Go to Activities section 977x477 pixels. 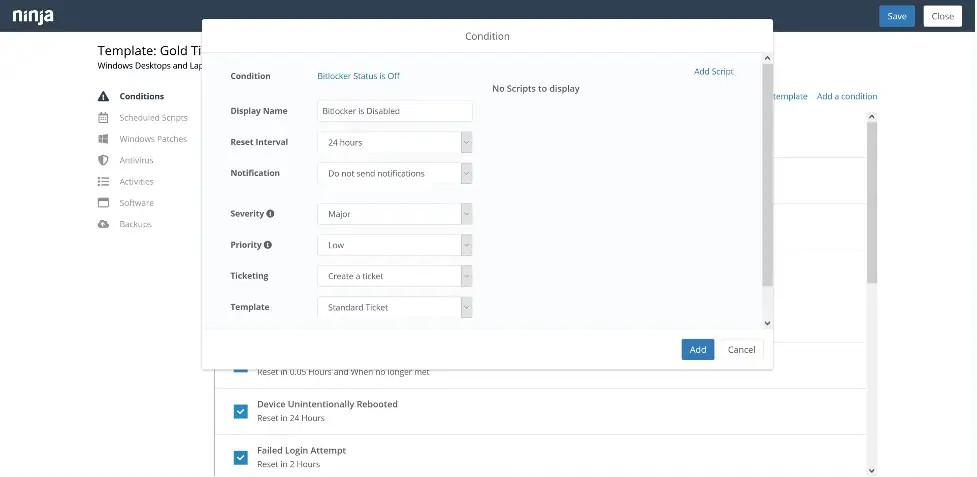point(136,181)
